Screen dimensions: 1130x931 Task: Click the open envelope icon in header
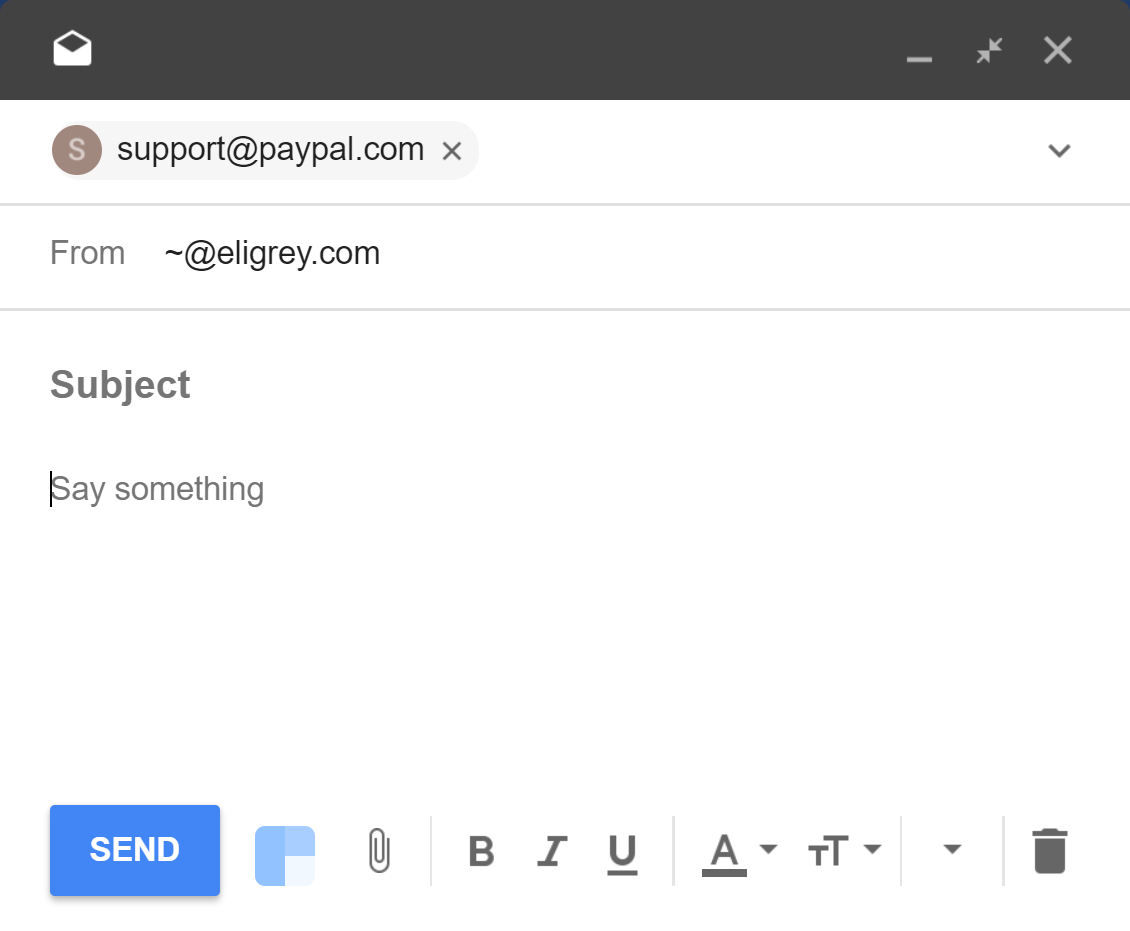coord(73,49)
